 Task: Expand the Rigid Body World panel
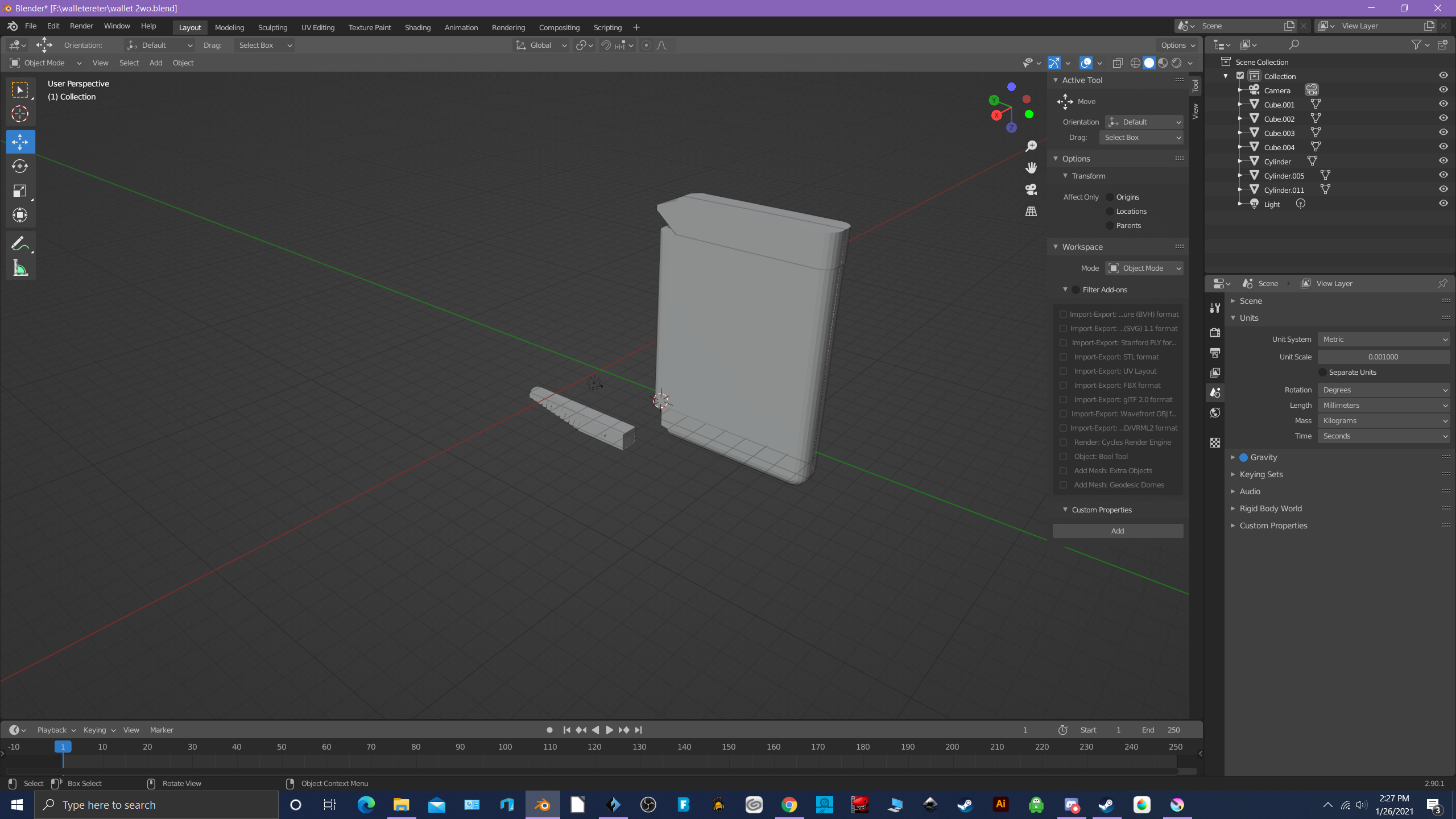tap(1232, 508)
